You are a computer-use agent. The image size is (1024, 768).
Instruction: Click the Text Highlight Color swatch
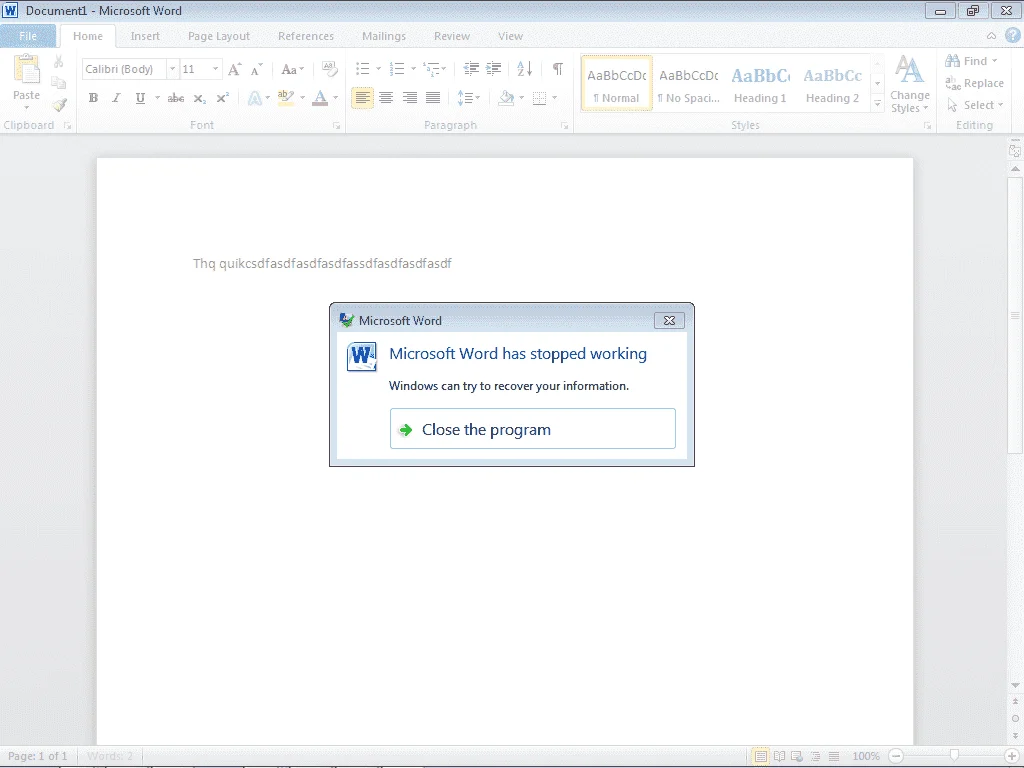[x=286, y=98]
